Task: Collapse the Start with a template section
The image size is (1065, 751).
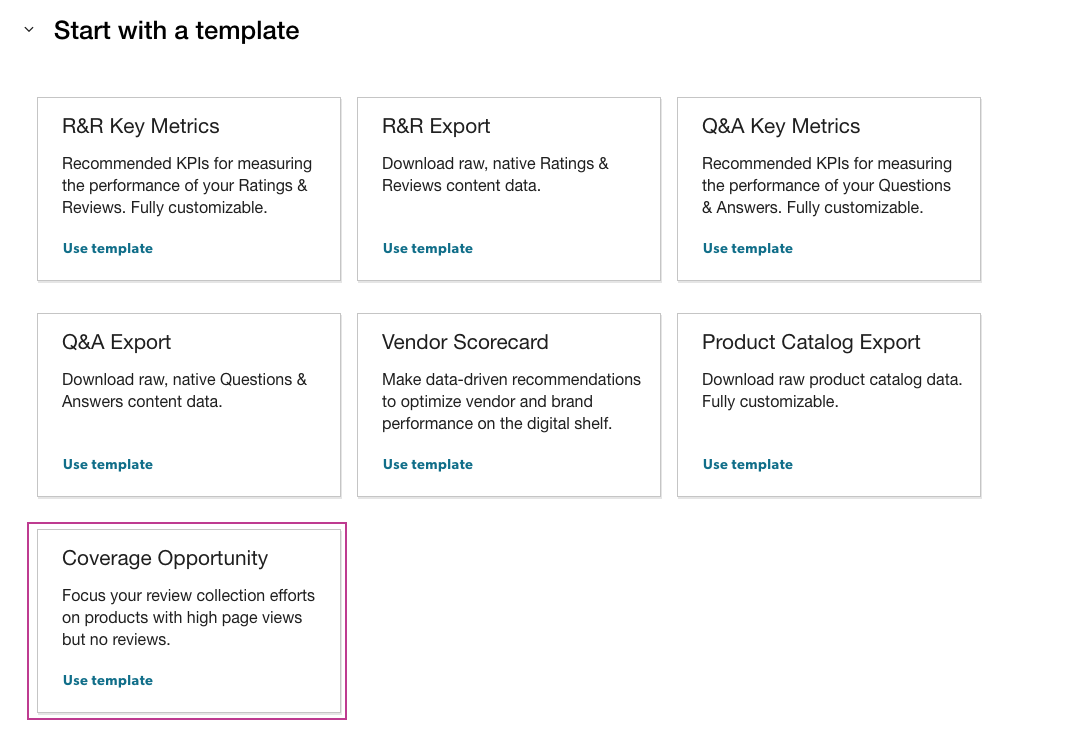Action: (x=29, y=30)
